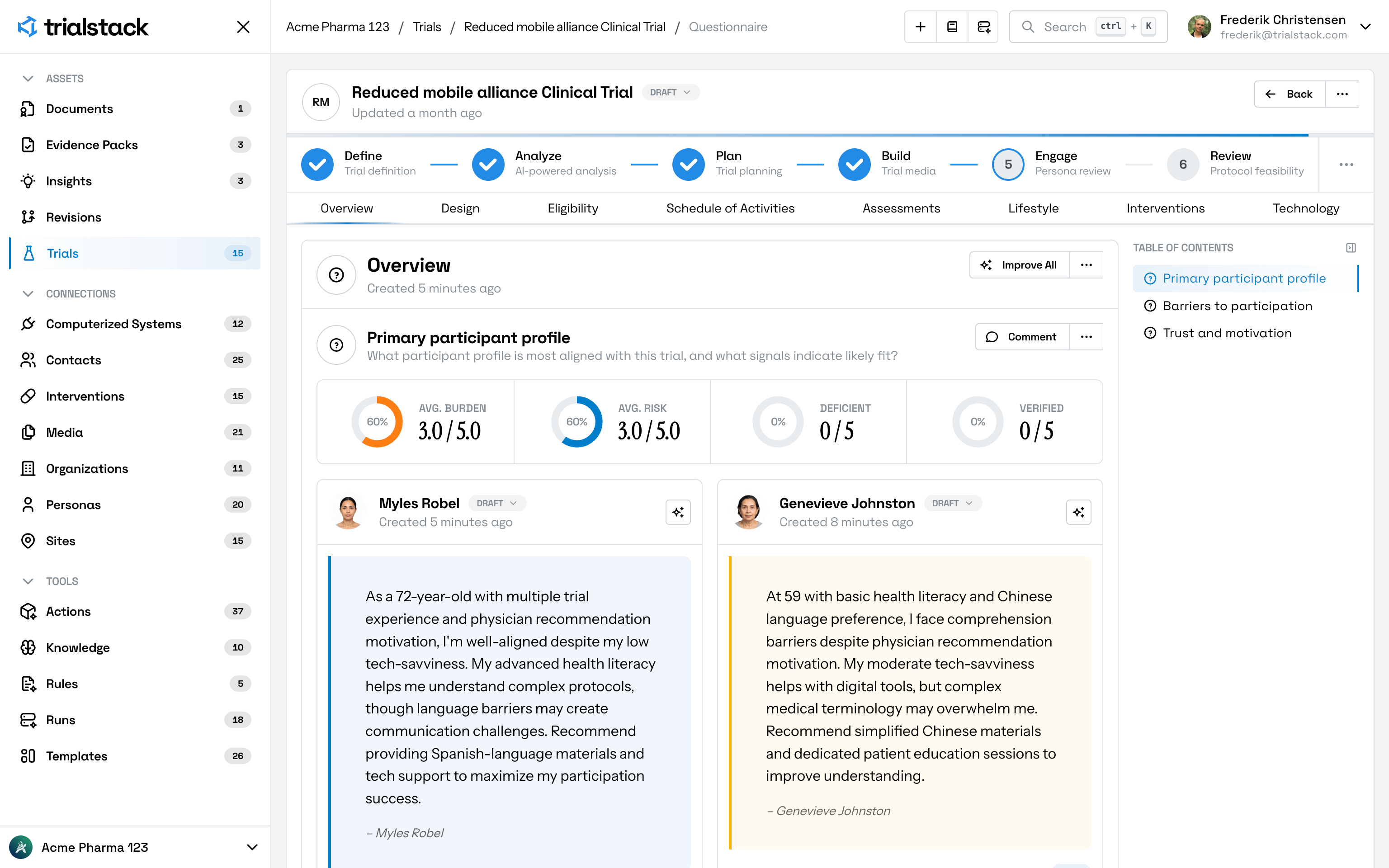Close the sidebar with the X icon

(243, 27)
